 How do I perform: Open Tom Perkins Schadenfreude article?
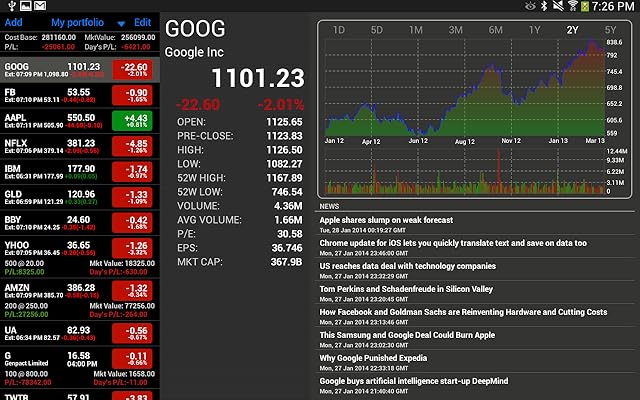point(406,289)
